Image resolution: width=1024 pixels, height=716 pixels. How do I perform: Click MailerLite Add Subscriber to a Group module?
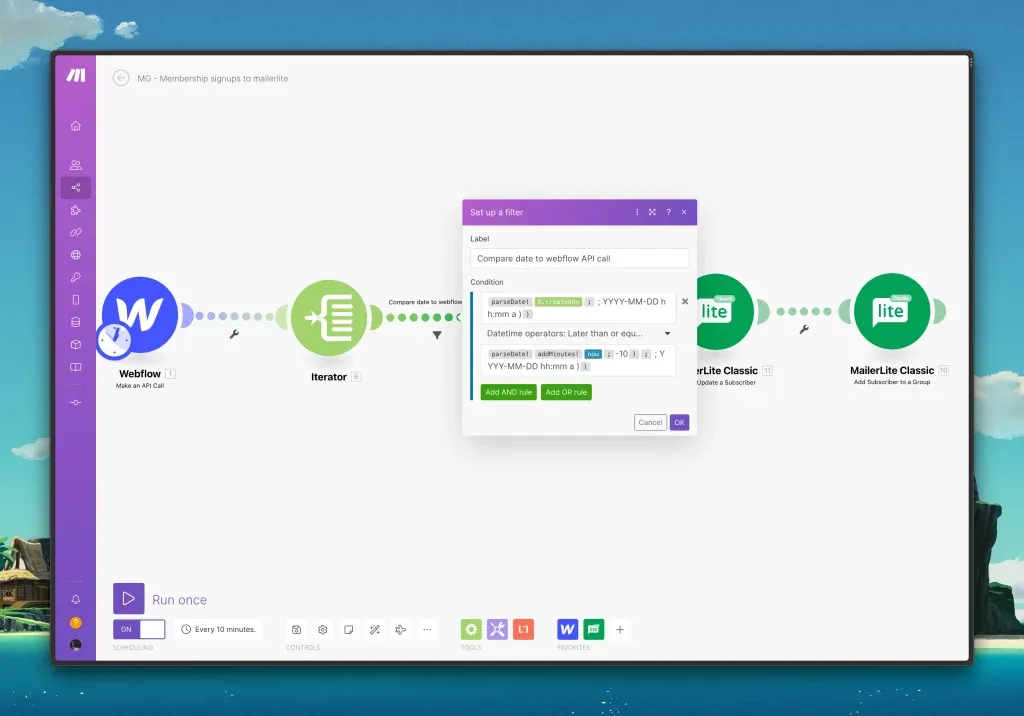(892, 312)
